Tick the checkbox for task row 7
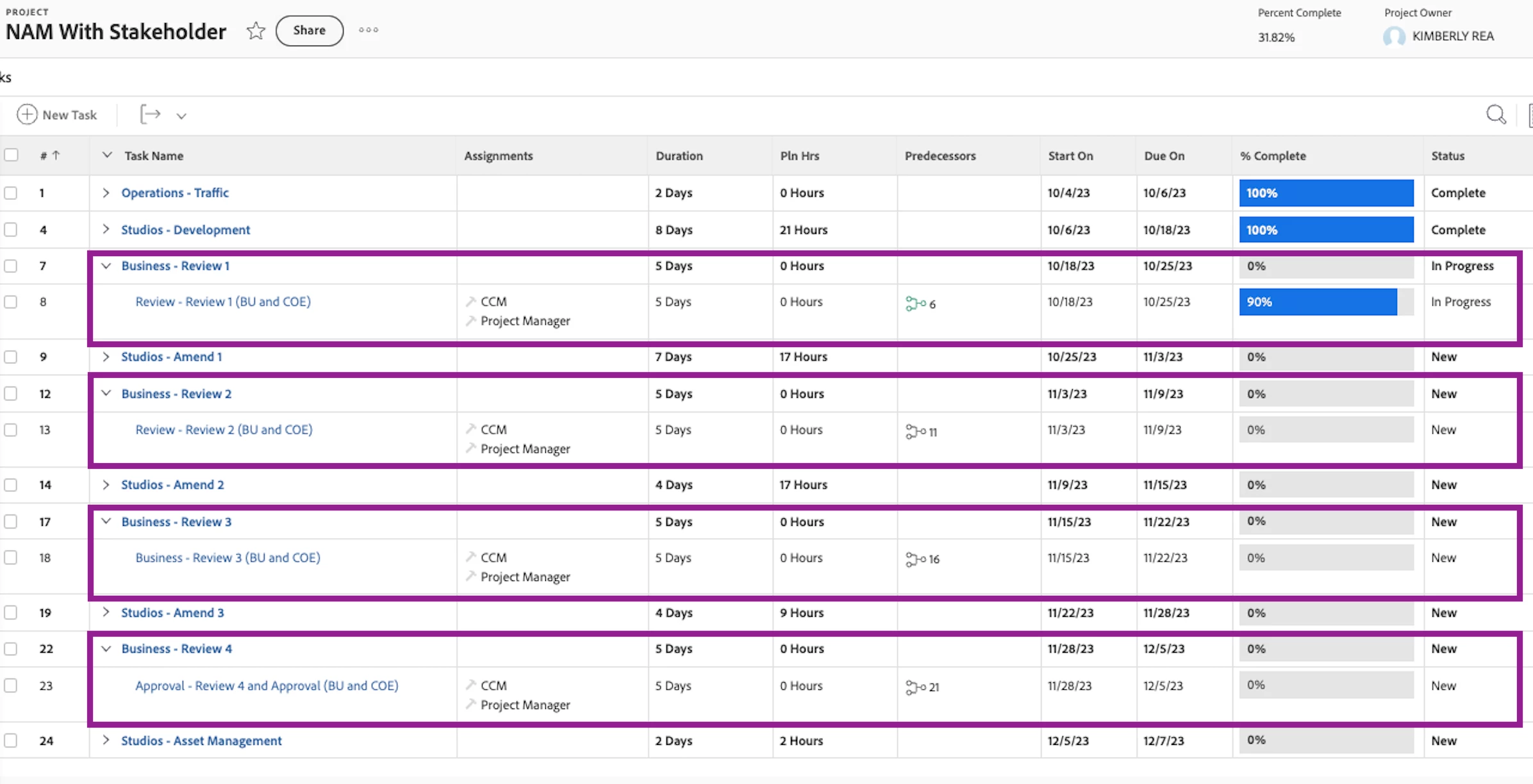 pyautogui.click(x=11, y=266)
